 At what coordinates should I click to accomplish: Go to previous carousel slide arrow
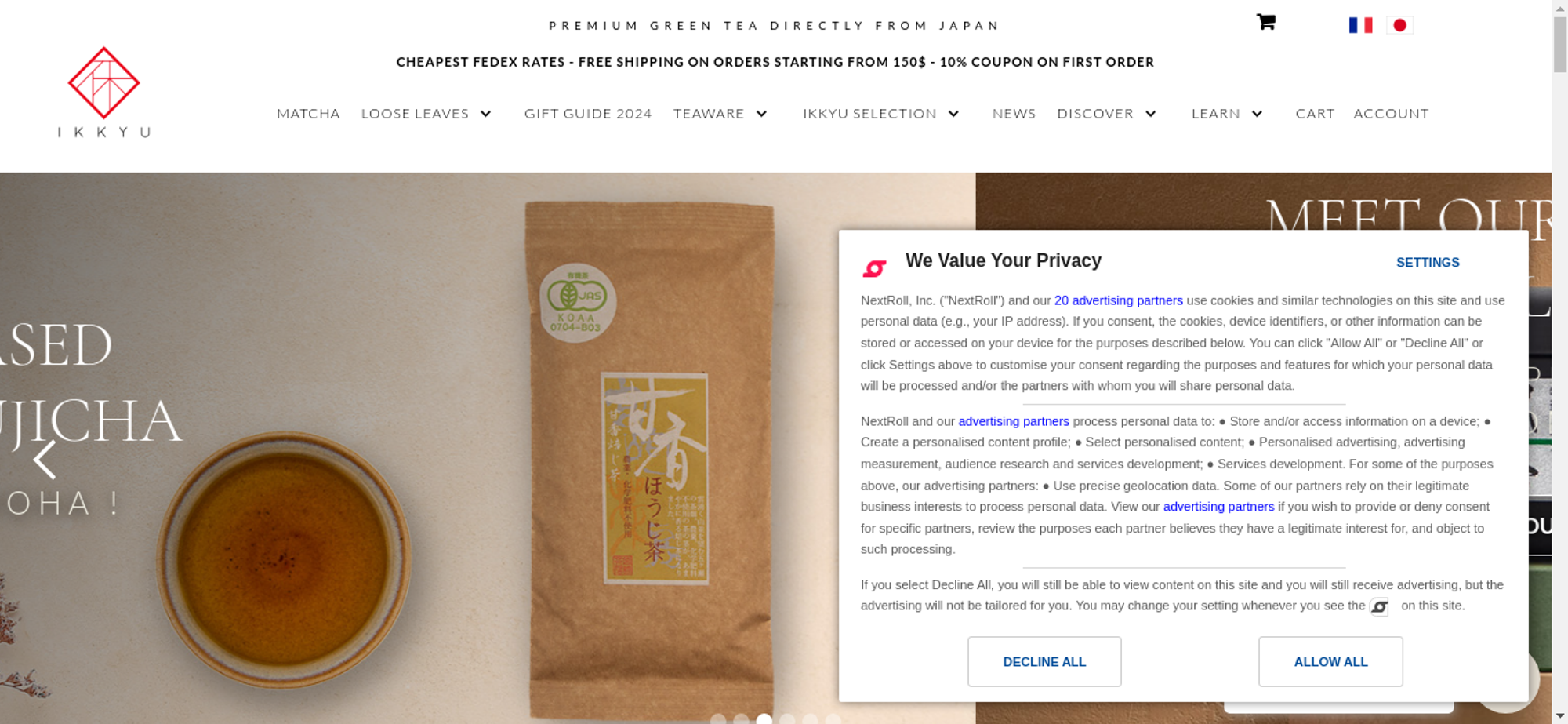[45, 459]
